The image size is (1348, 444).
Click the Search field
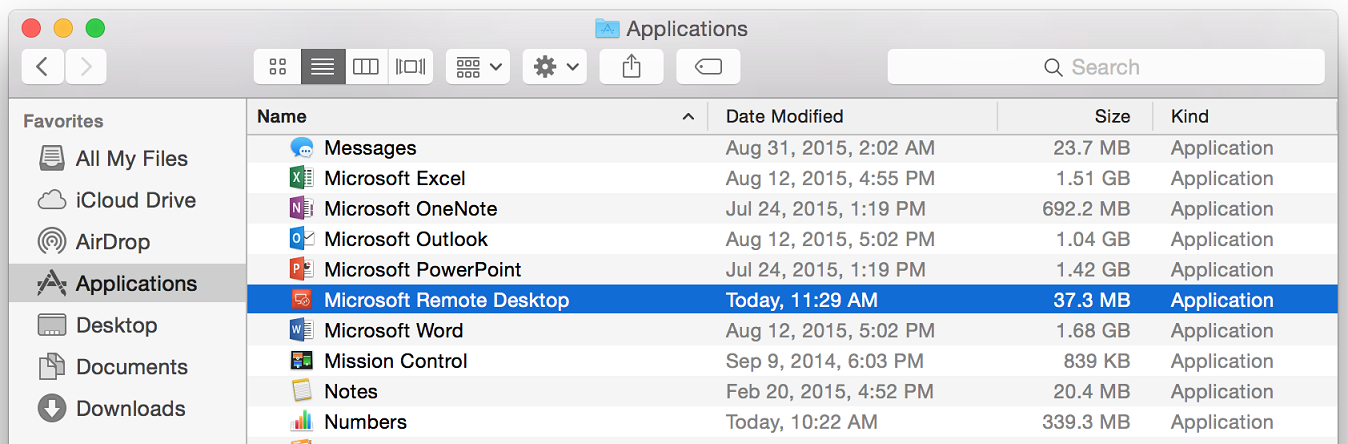[1106, 67]
